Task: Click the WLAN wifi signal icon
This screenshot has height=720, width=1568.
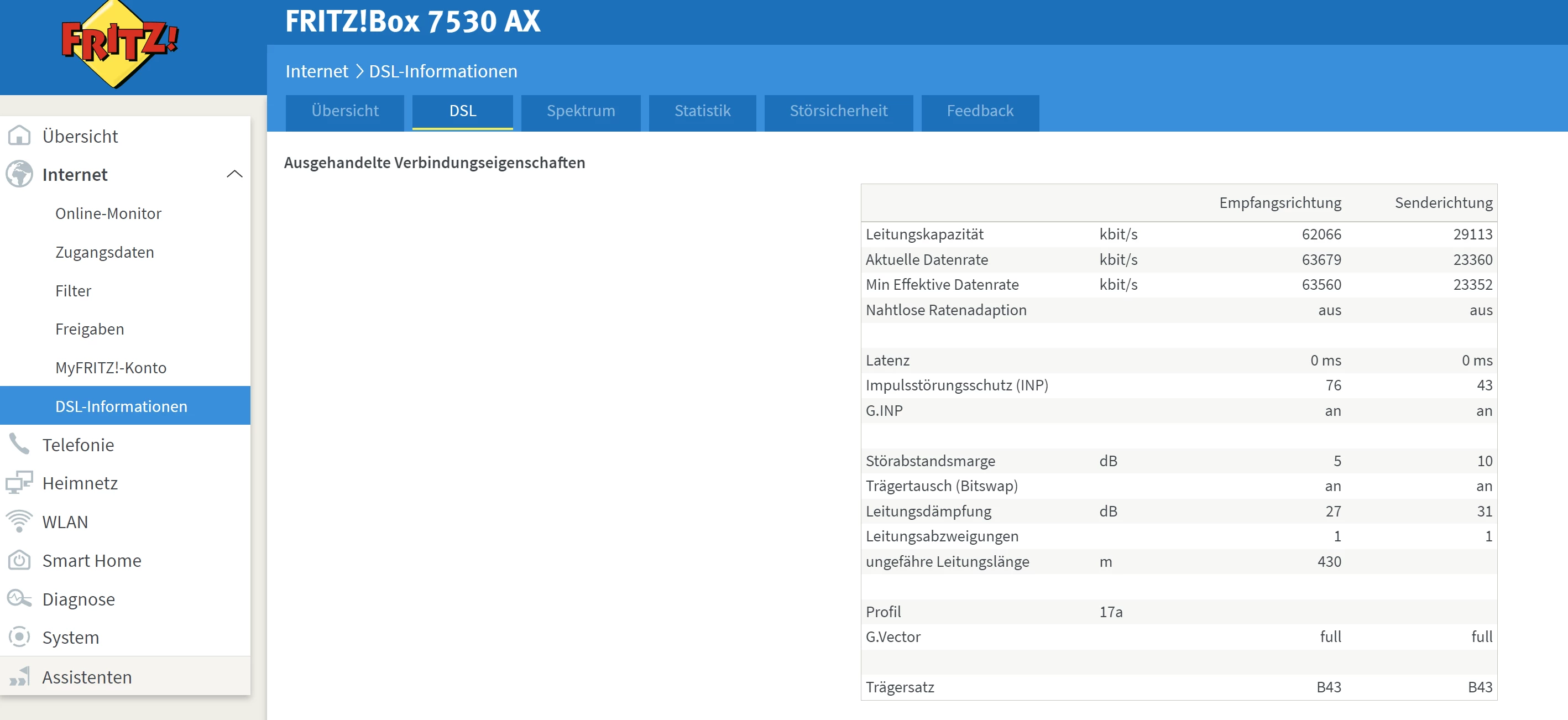Action: click(x=19, y=521)
